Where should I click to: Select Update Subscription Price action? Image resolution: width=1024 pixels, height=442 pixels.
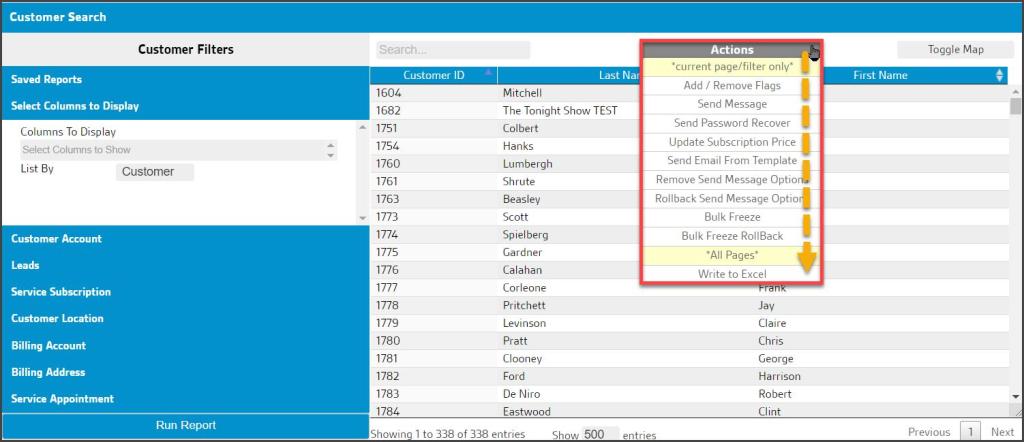click(731, 142)
